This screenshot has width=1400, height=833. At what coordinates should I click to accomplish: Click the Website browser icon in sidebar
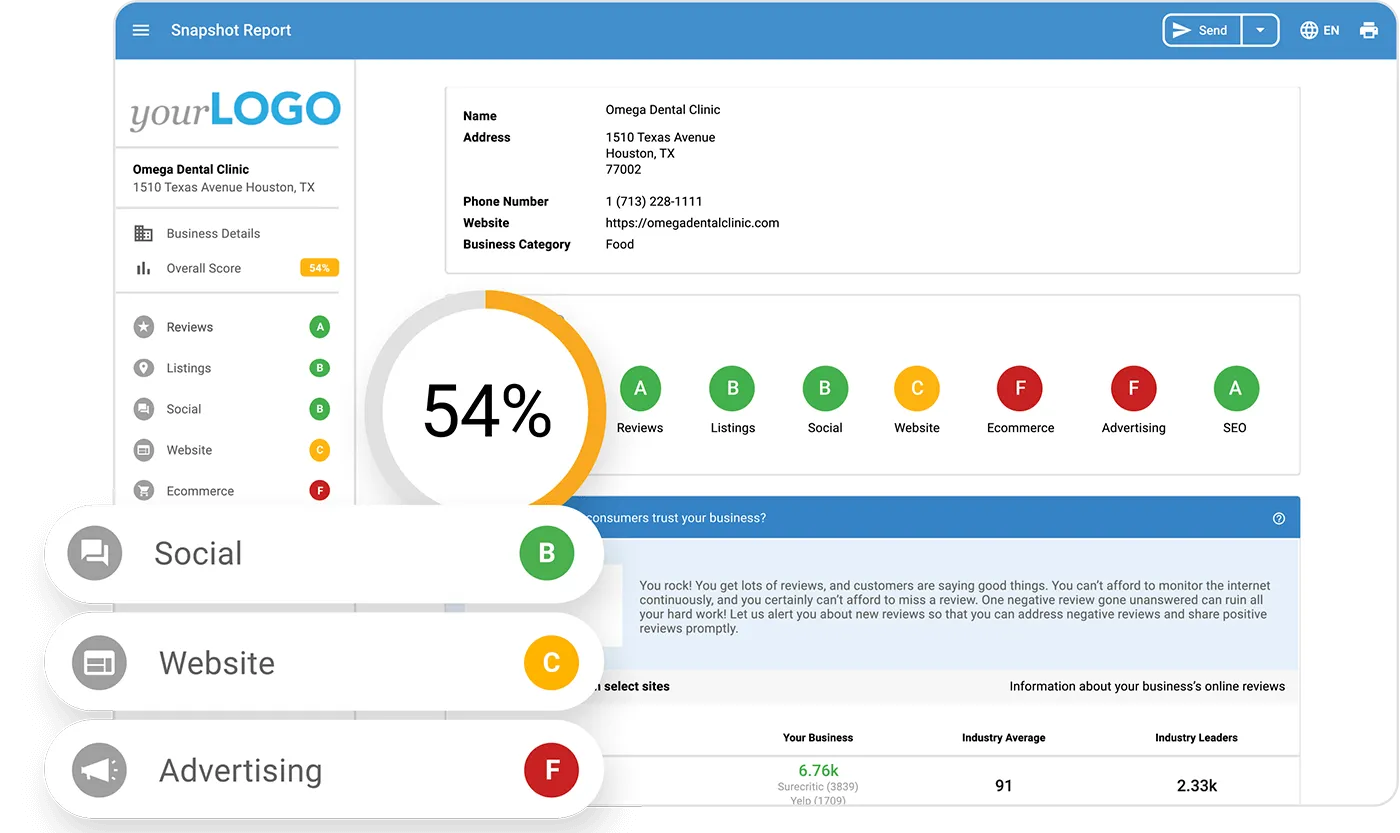pos(143,449)
